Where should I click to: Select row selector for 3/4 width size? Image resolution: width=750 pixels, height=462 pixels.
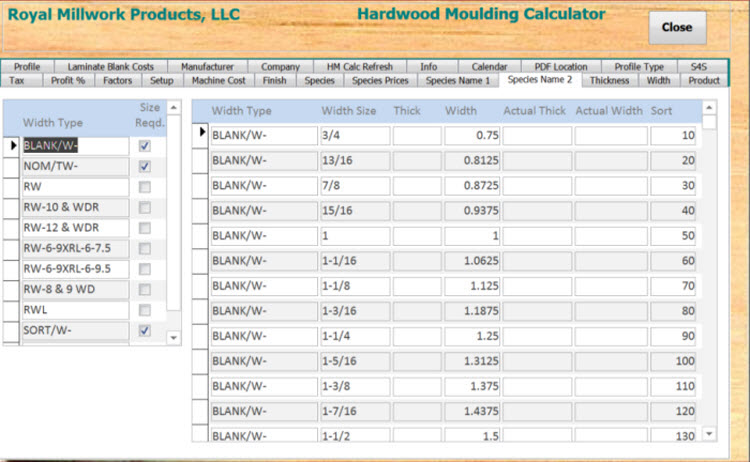tap(200, 135)
